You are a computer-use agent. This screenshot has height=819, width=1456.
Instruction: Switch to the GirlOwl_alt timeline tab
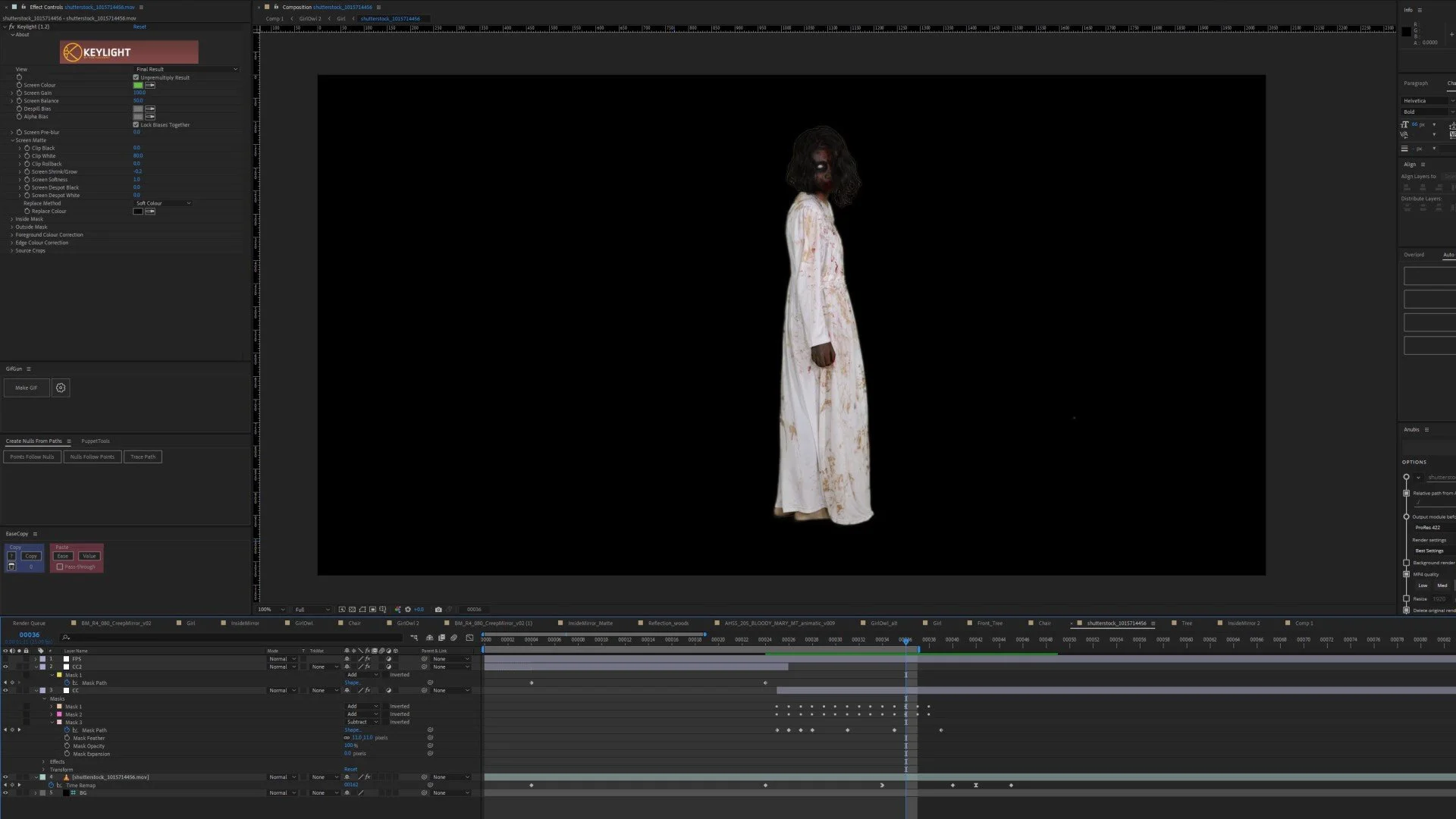point(883,623)
